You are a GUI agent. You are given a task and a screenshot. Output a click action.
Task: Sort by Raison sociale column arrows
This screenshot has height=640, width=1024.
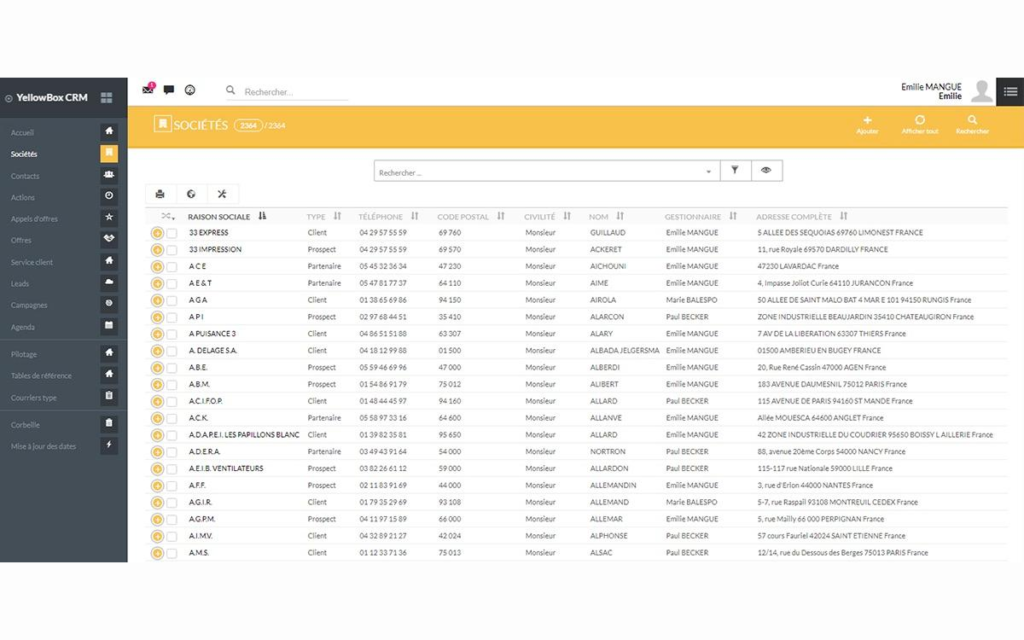coord(262,216)
